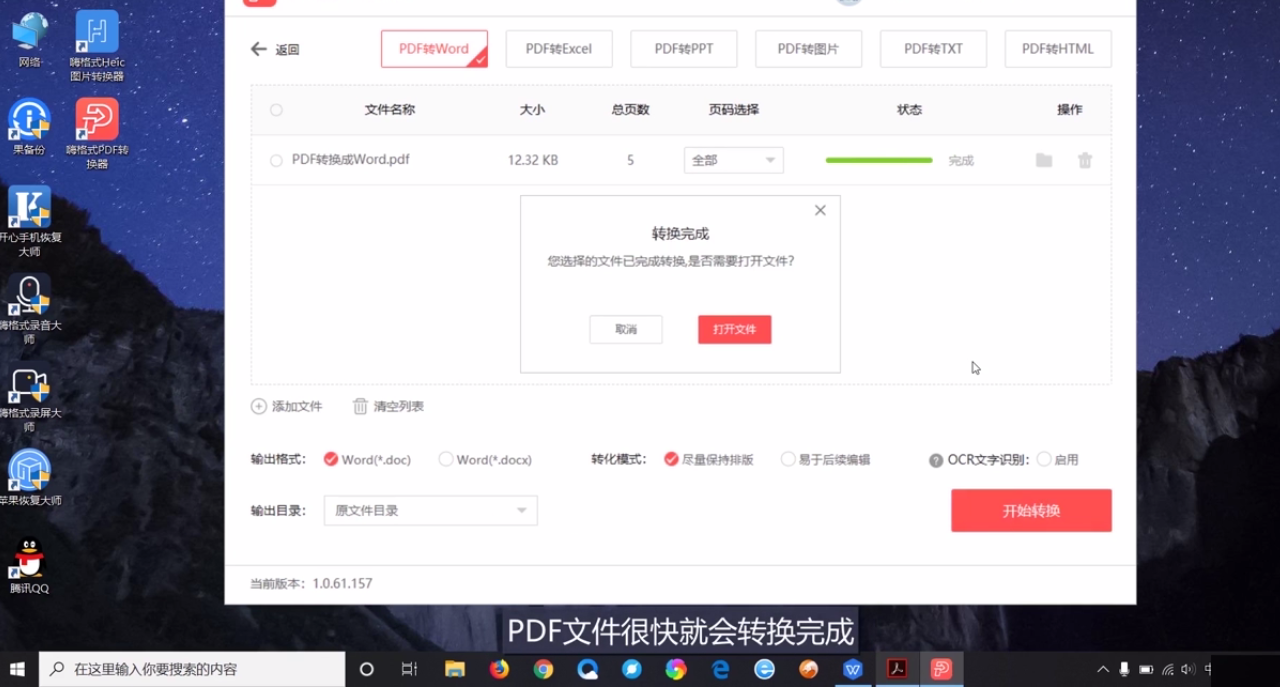The image size is (1280, 687).
Task: Click the OCR文字识别 help question icon
Action: 936,461
